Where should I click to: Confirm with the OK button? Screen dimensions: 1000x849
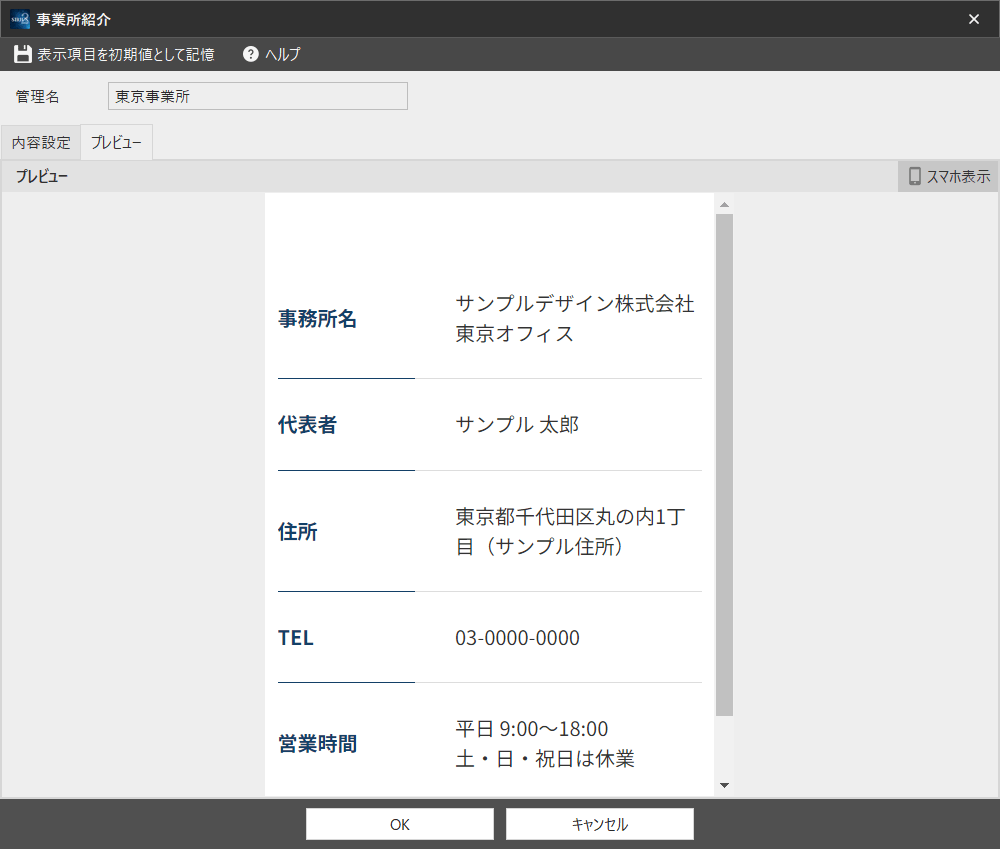400,824
